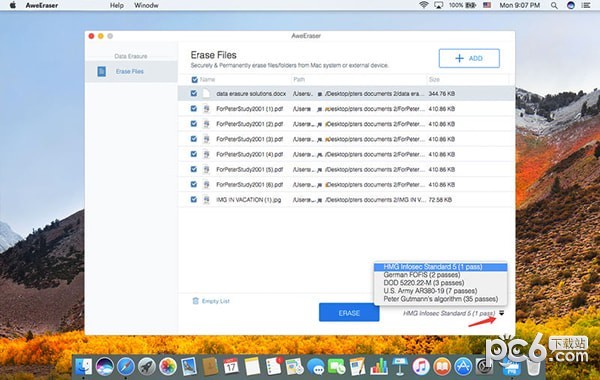Choose German FOFIS (2 passes)
The width and height of the screenshot is (600, 380).
(440, 275)
